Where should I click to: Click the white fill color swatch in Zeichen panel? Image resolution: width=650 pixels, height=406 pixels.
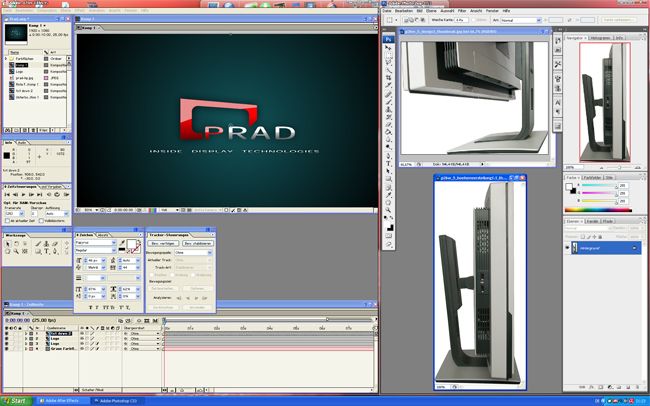click(132, 244)
